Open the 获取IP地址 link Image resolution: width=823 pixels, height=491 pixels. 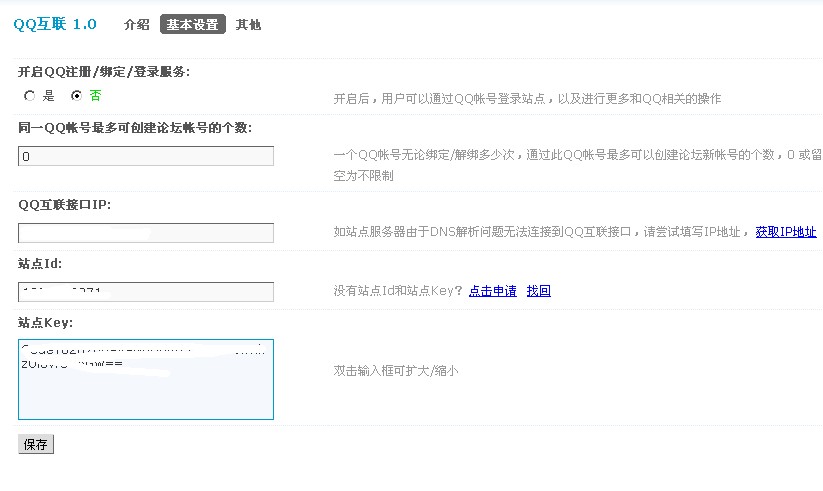pos(786,232)
